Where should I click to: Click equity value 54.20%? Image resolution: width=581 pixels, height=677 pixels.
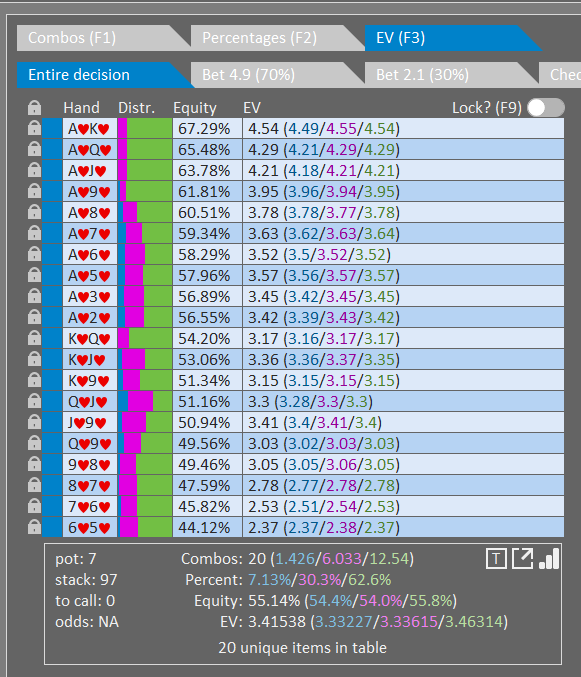point(204,338)
